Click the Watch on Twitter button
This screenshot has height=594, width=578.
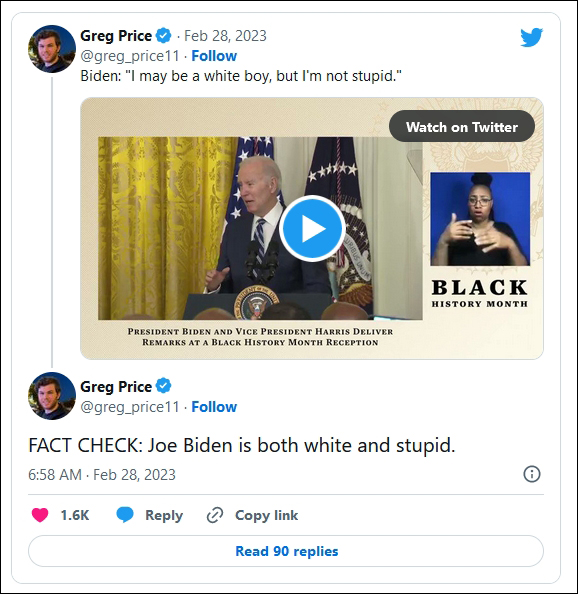(x=462, y=127)
